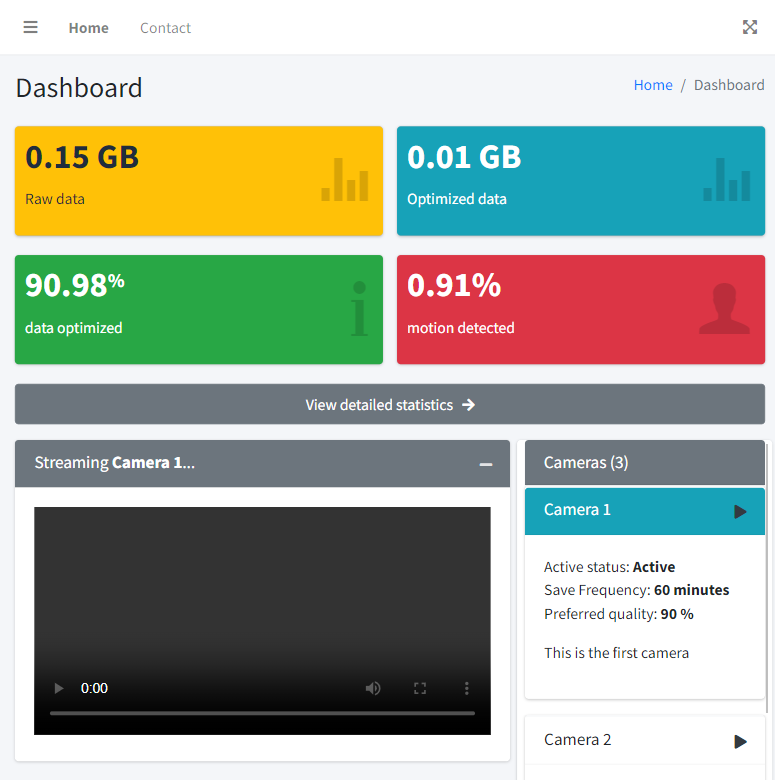Open View detailed statistics

[x=390, y=404]
